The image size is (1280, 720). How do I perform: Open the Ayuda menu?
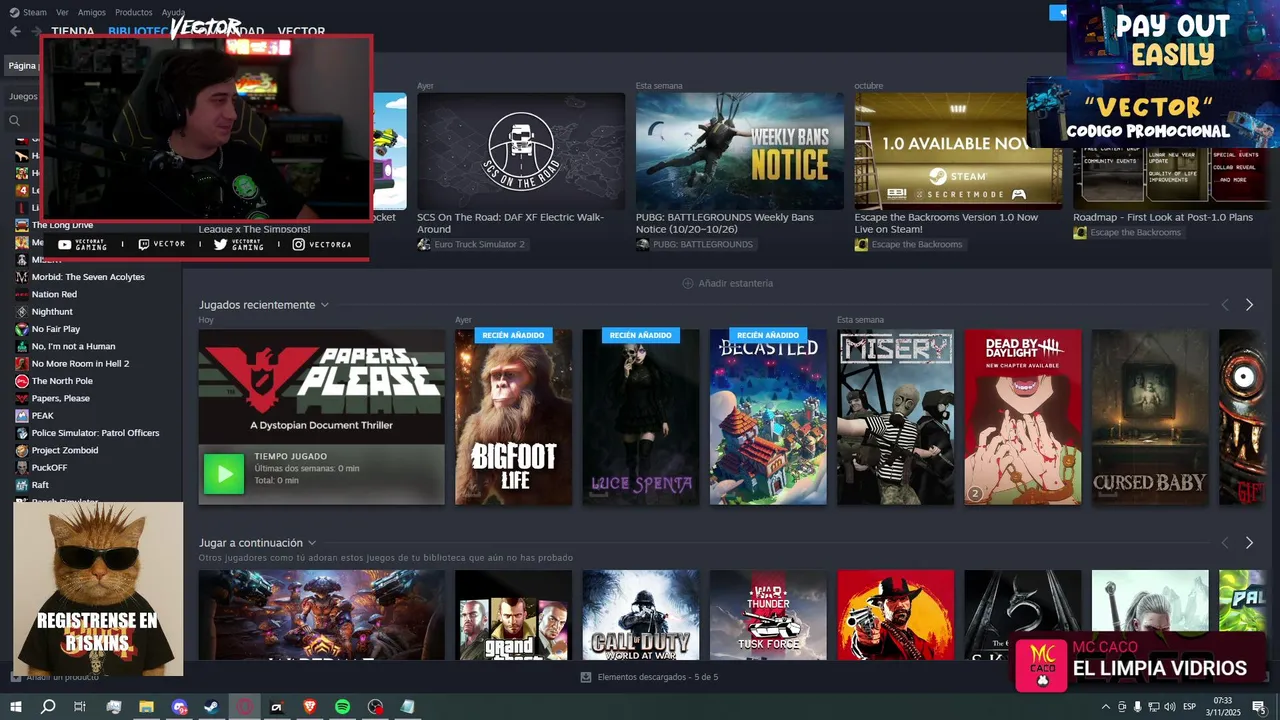click(173, 12)
